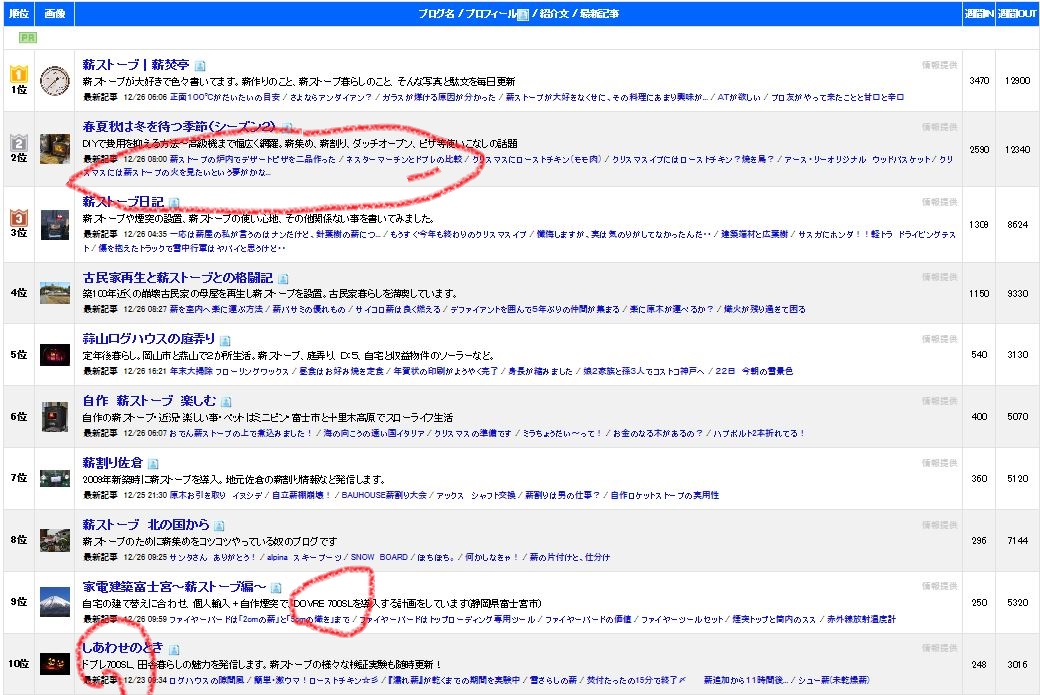Select the 週間IN column header
The height and width of the screenshot is (695, 1040).
point(978,14)
